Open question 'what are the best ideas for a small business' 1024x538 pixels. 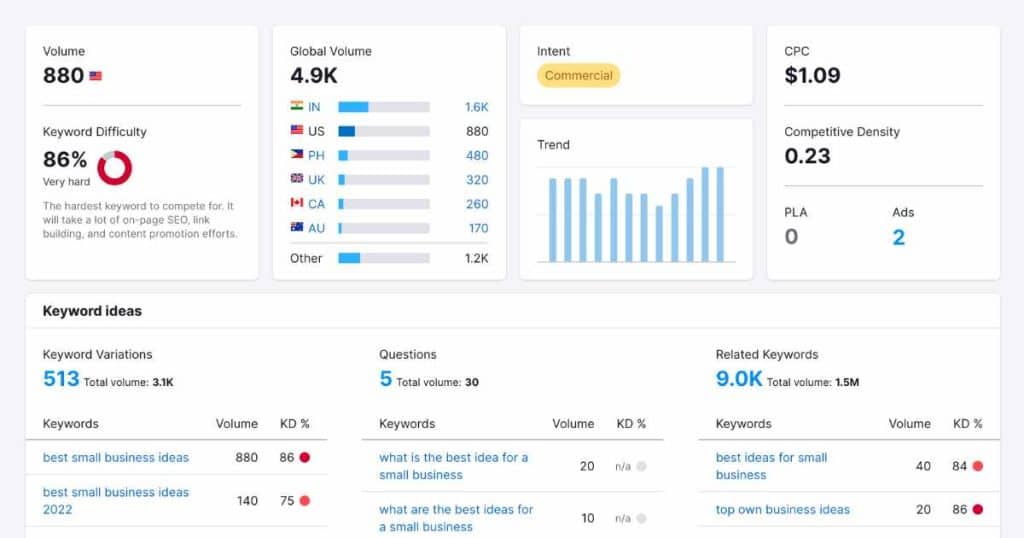pyautogui.click(x=456, y=518)
